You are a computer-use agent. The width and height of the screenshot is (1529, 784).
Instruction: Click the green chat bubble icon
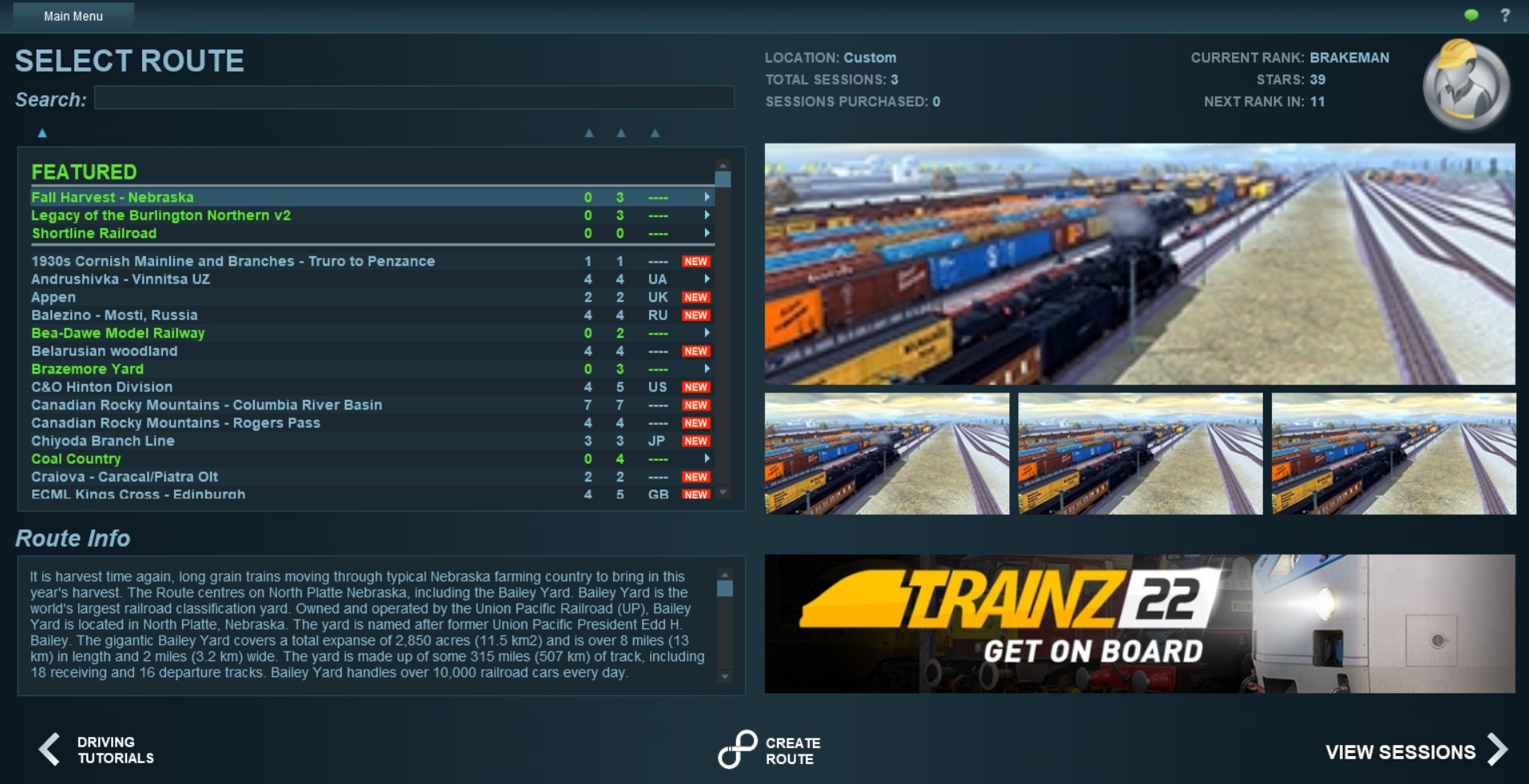click(1471, 15)
